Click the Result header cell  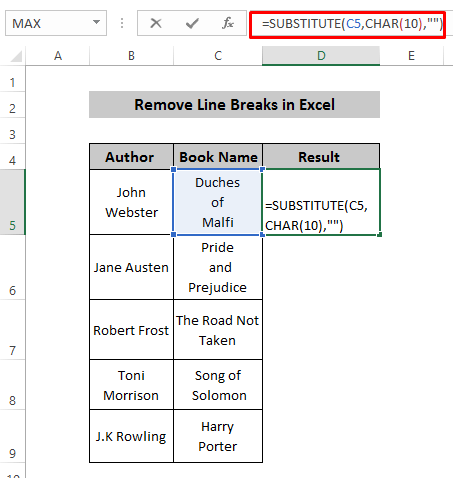click(x=321, y=157)
